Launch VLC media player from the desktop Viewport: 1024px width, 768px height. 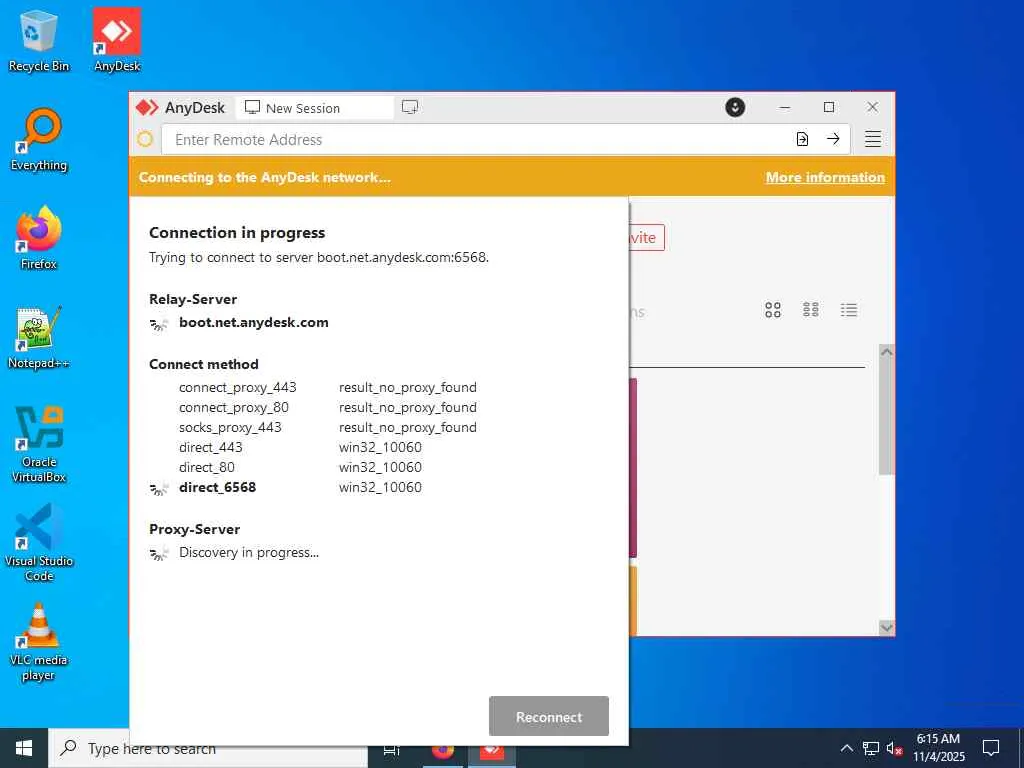pyautogui.click(x=39, y=643)
